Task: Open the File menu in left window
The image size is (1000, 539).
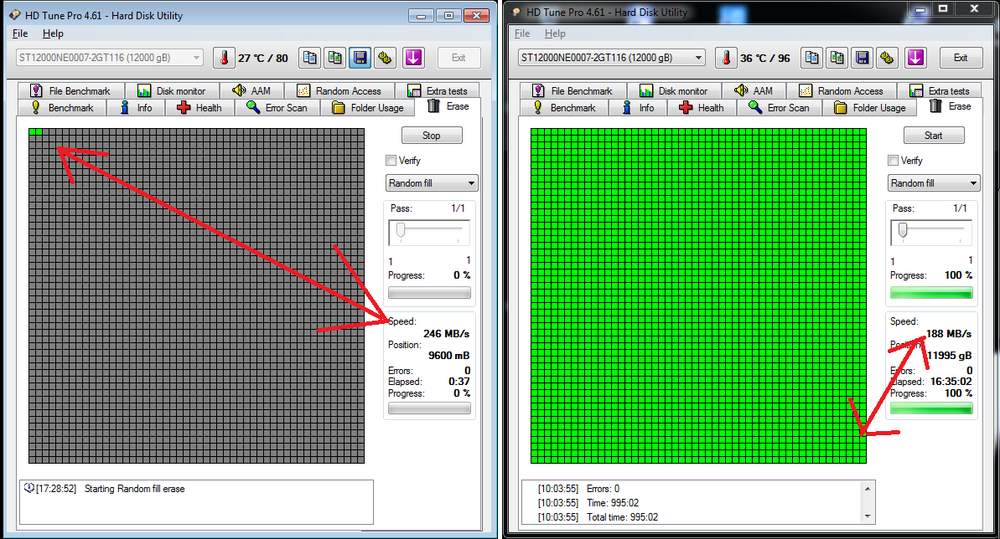Action: coord(20,33)
